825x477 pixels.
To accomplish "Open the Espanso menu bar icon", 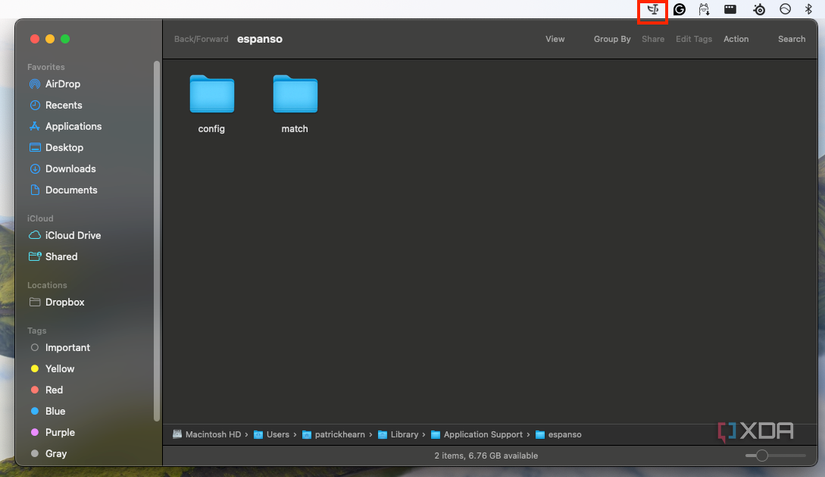I will (x=652, y=9).
